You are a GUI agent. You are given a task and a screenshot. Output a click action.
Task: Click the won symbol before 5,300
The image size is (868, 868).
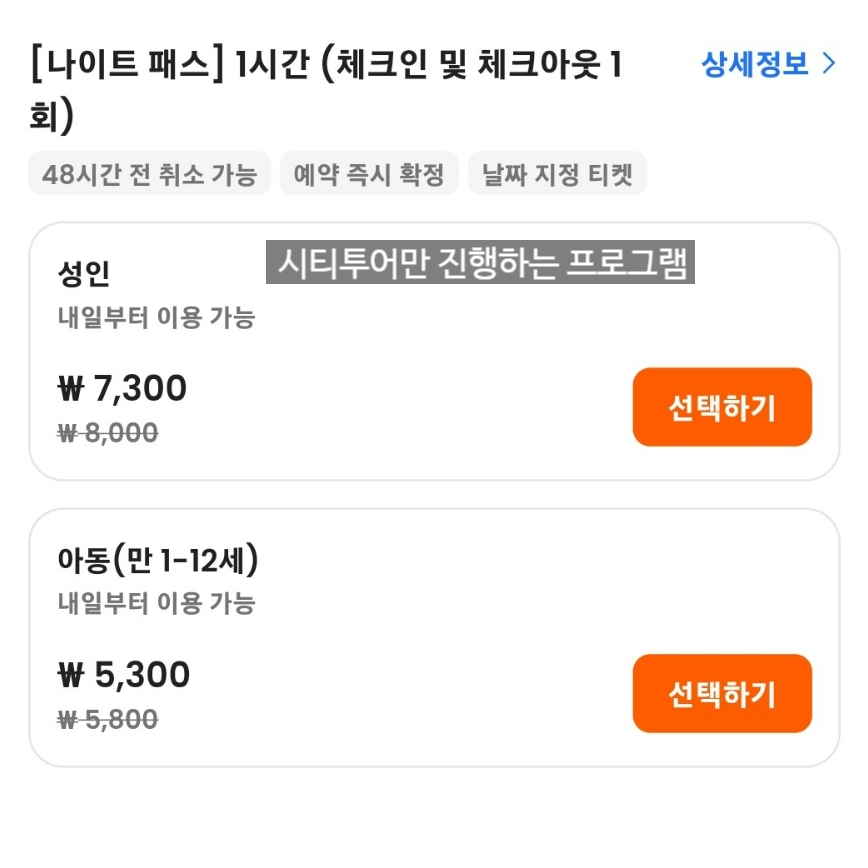click(x=71, y=676)
